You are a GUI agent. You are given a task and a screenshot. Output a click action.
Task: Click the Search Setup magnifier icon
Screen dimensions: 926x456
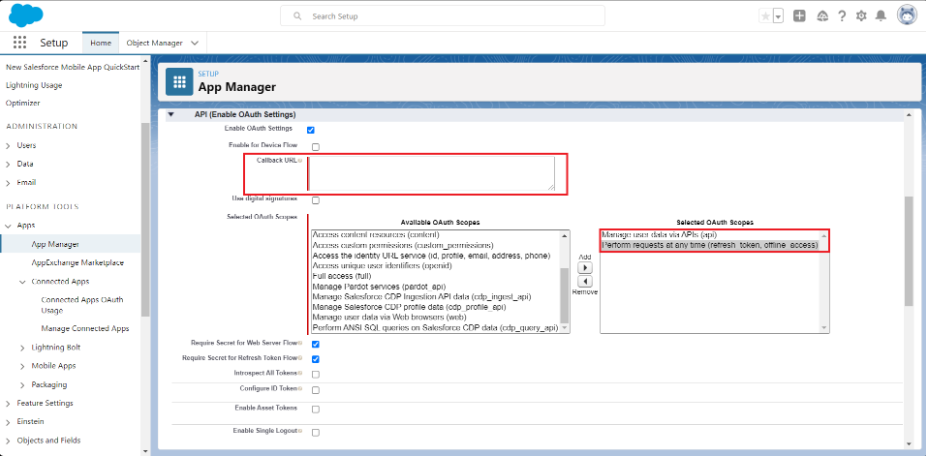[x=298, y=16]
